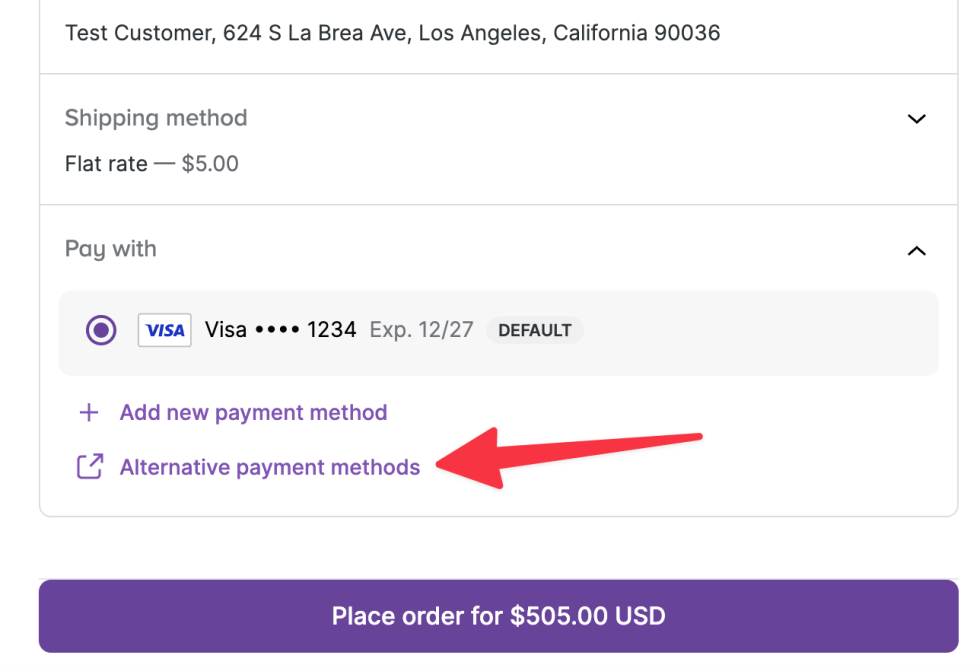The image size is (980, 671).
Task: Click the Shipping method heading
Action: (x=156, y=118)
